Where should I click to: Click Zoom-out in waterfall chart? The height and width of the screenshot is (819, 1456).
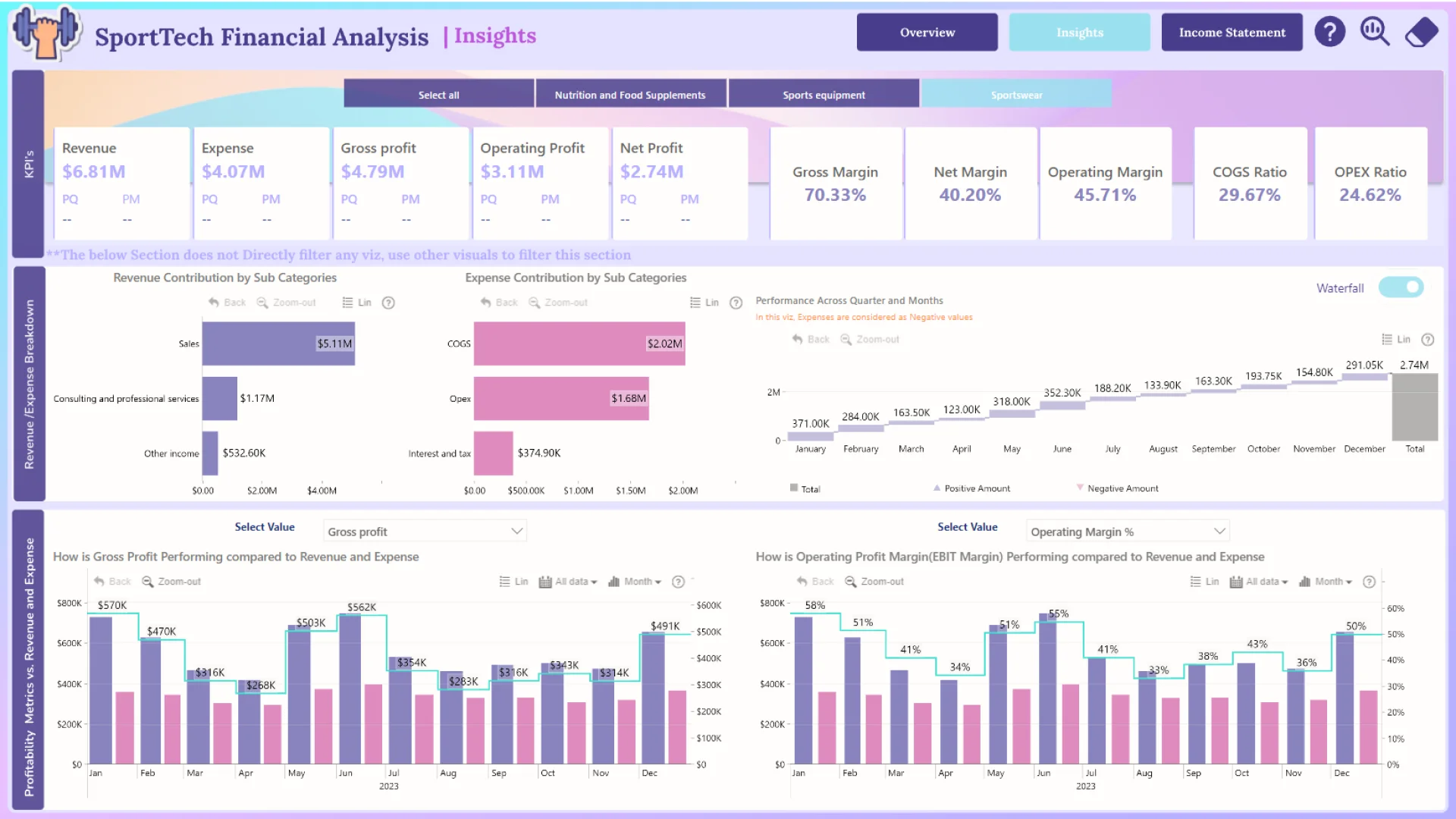tap(870, 339)
